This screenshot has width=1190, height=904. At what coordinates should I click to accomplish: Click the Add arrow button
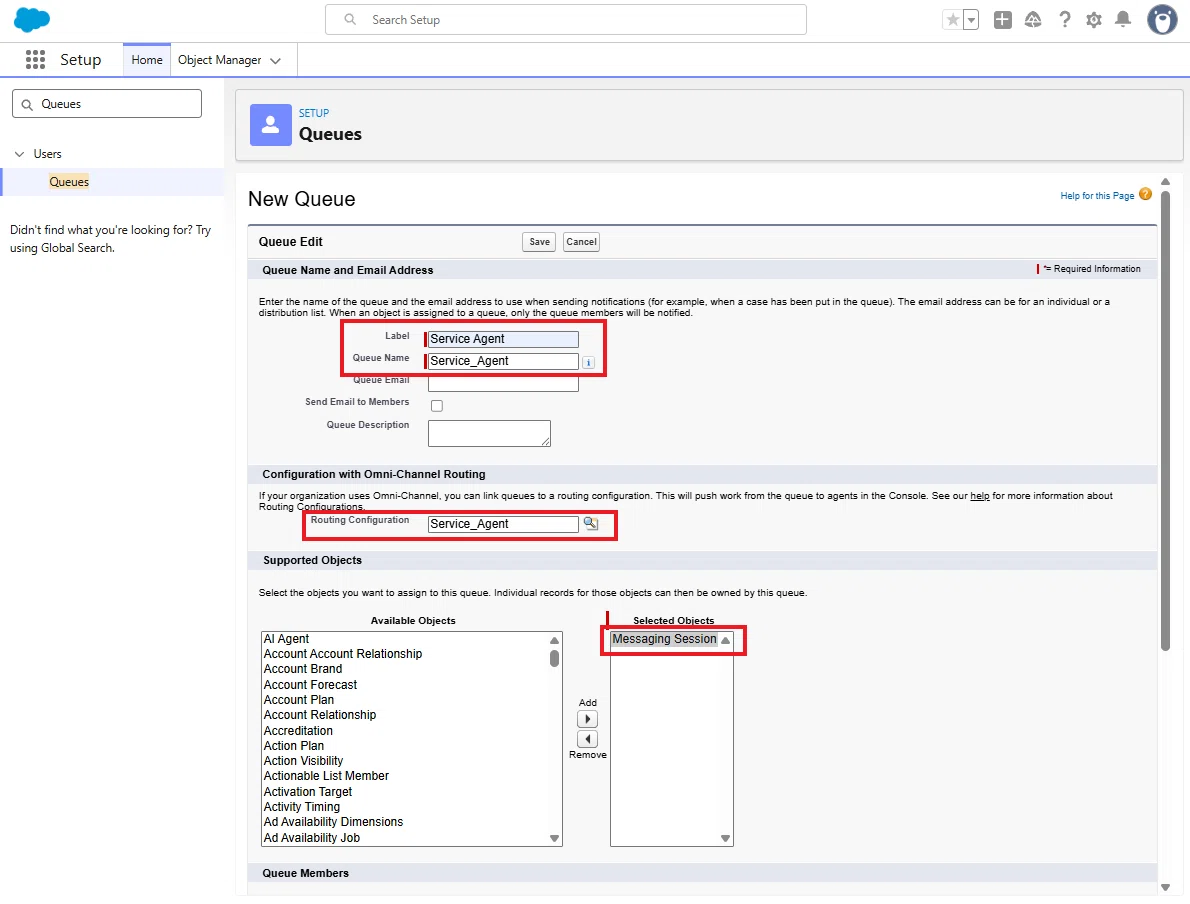point(587,719)
